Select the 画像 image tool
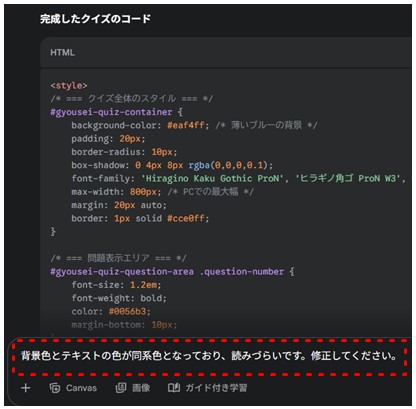The width and height of the screenshot is (416, 409). [x=133, y=388]
